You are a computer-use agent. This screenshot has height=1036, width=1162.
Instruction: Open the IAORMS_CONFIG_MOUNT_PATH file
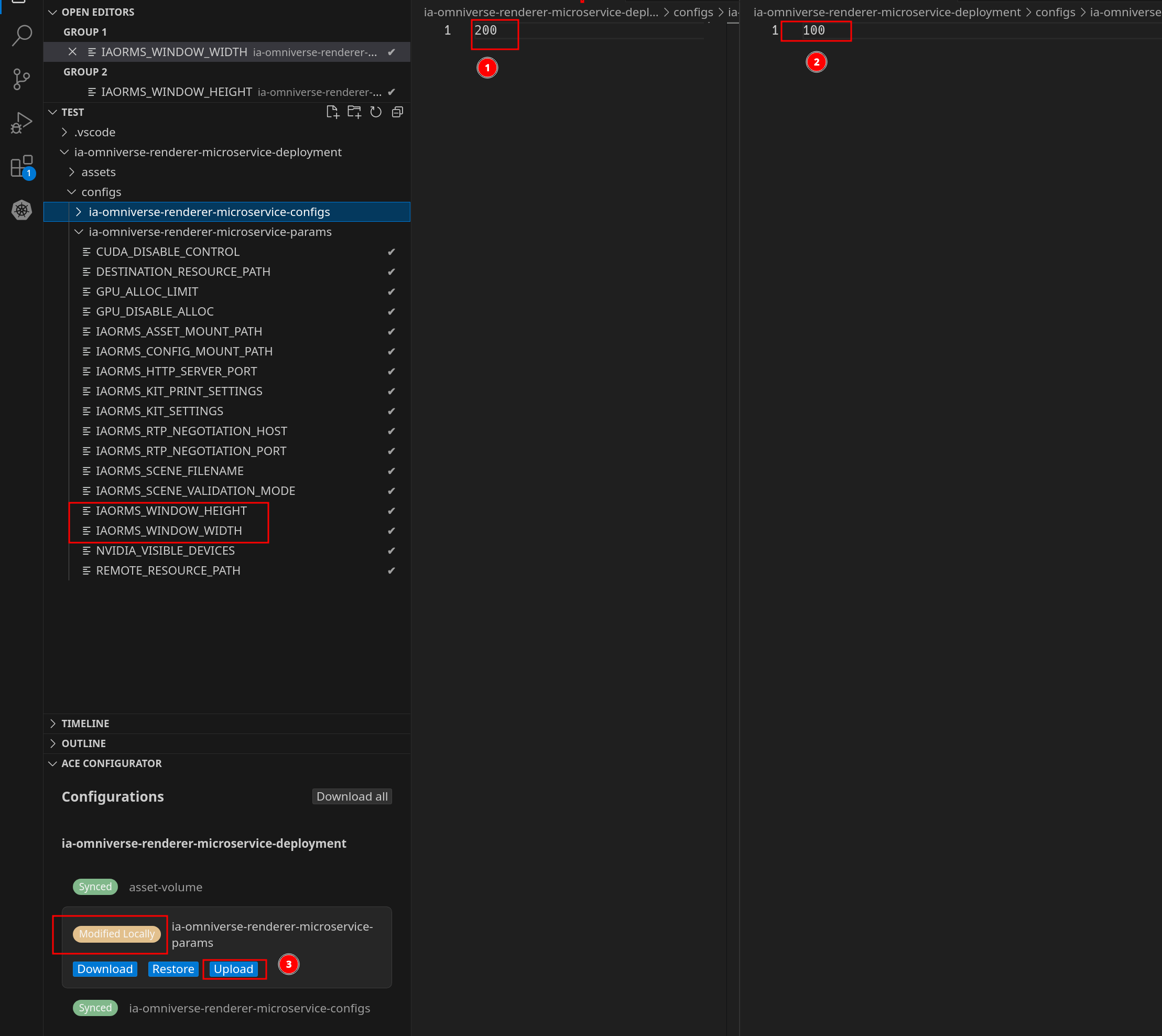(227, 351)
